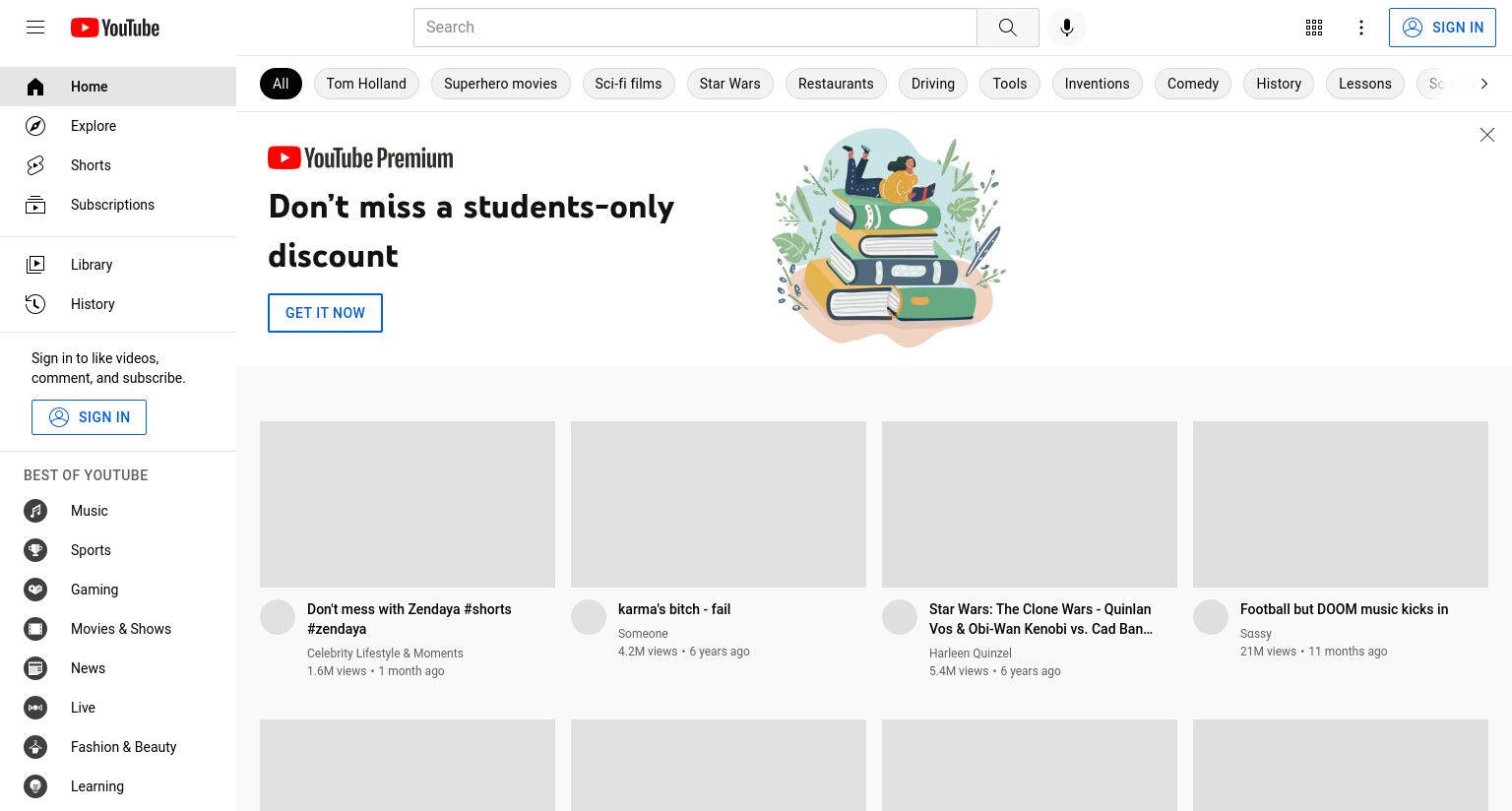1512x811 pixels.
Task: Open Celebrity Lifestyle & Moments channel avatar
Action: coord(278,617)
